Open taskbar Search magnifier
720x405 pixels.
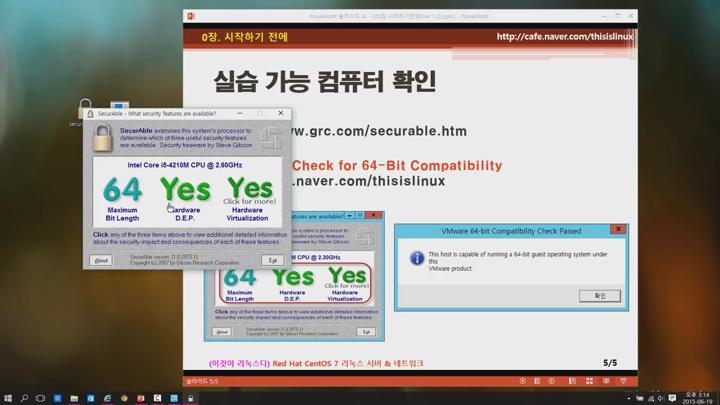pyautogui.click(x=24, y=398)
